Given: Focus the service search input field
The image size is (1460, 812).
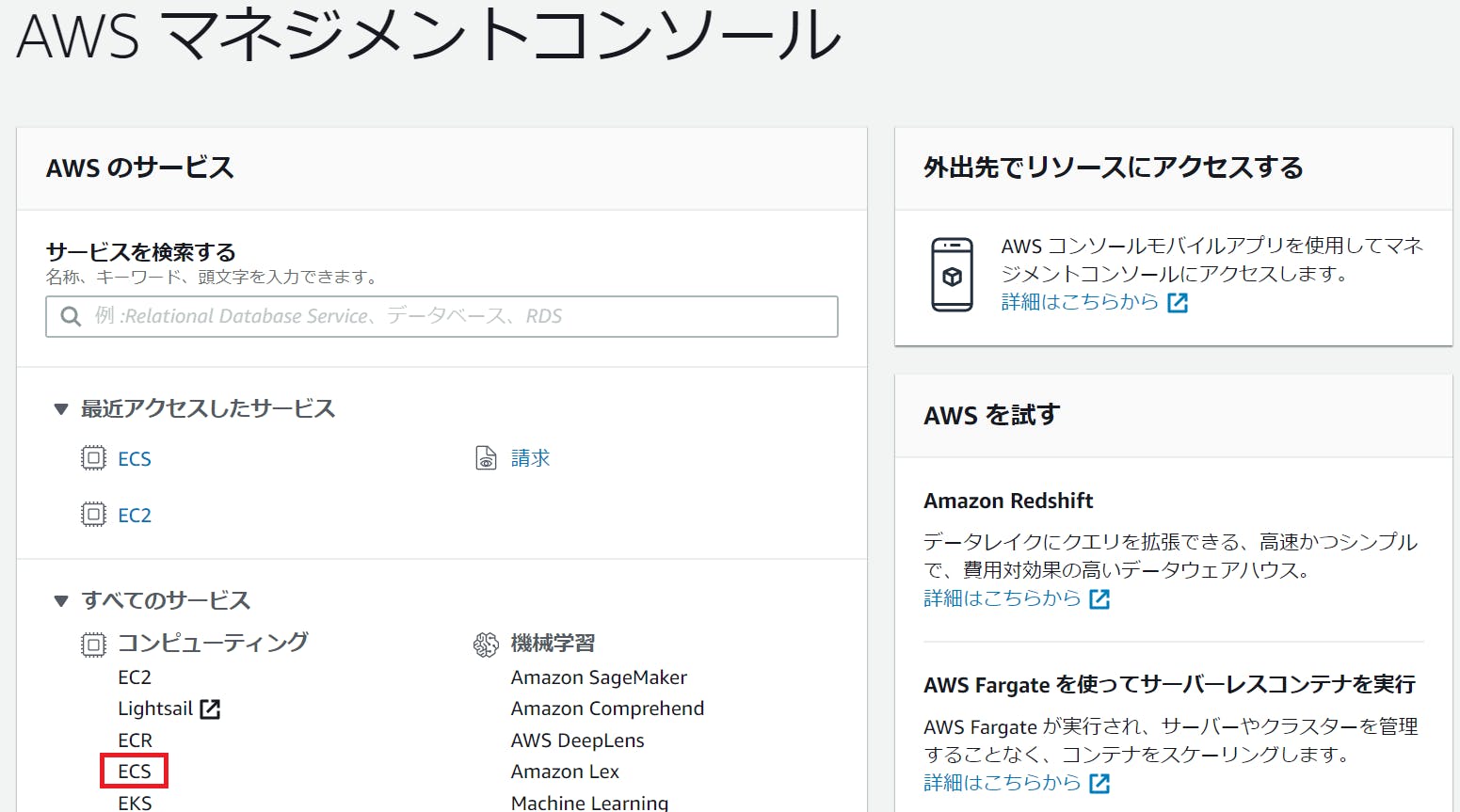Looking at the screenshot, I should point(441,316).
